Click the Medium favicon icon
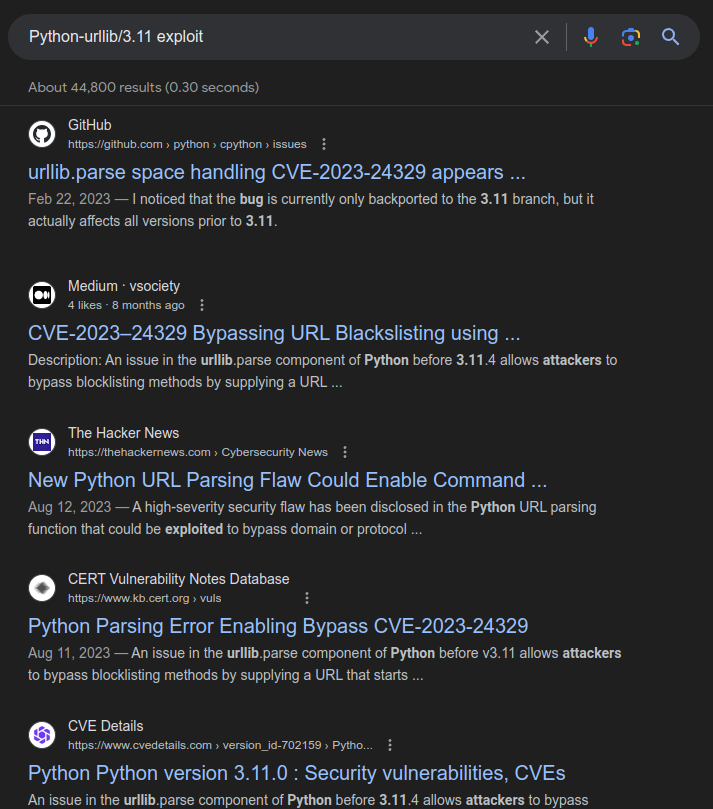The image size is (713, 809). coord(42,295)
